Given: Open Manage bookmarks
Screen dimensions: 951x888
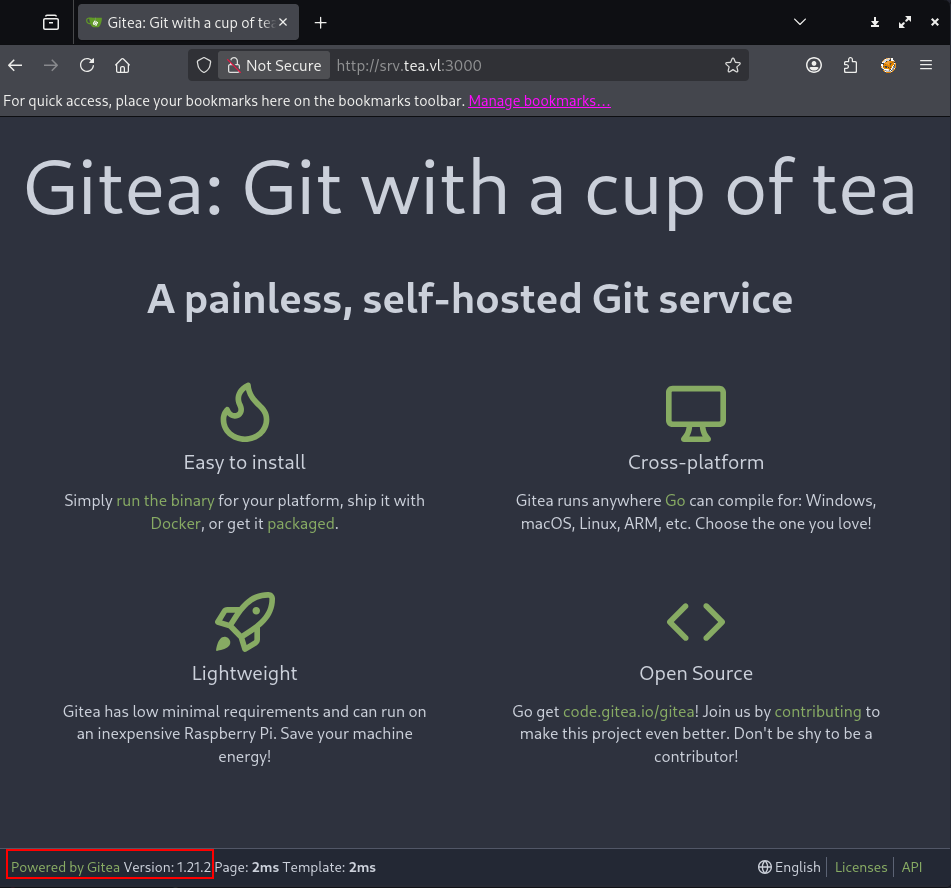Looking at the screenshot, I should click(x=539, y=100).
